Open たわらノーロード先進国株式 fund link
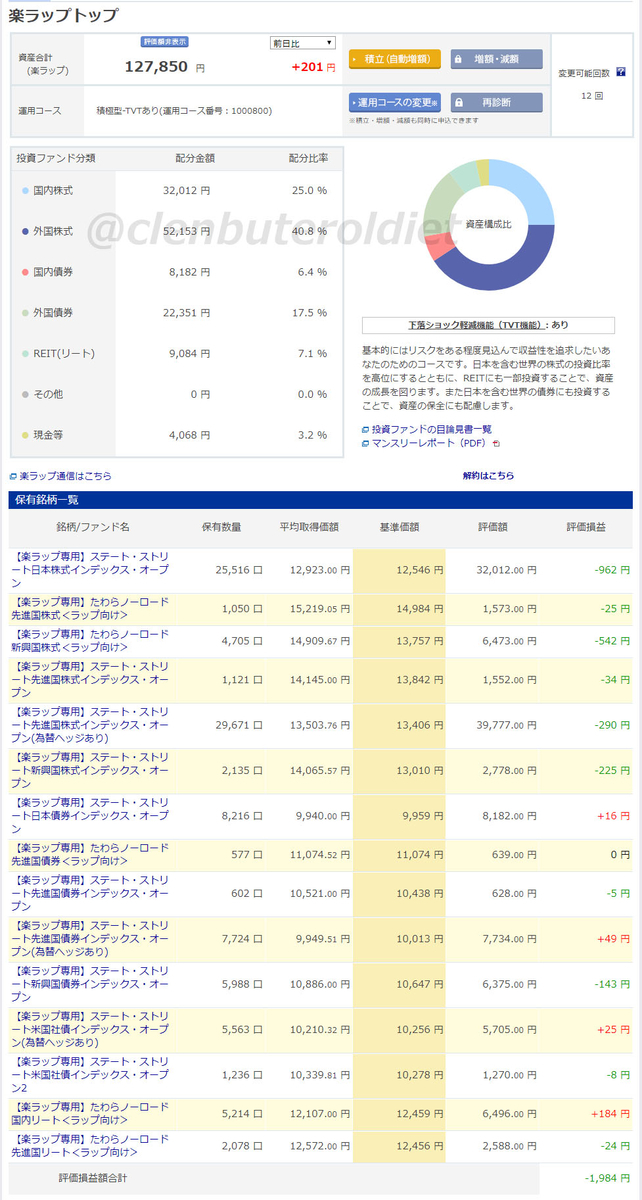This screenshot has height=1200, width=642. coord(90,608)
